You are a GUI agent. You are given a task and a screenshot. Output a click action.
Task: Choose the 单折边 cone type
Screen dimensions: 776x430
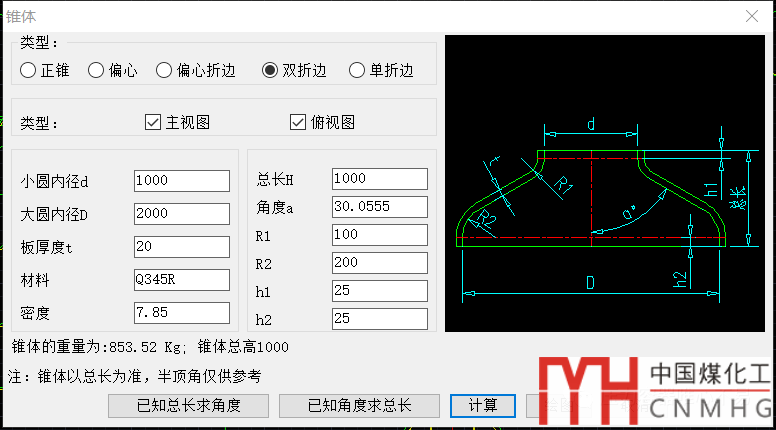click(357, 71)
